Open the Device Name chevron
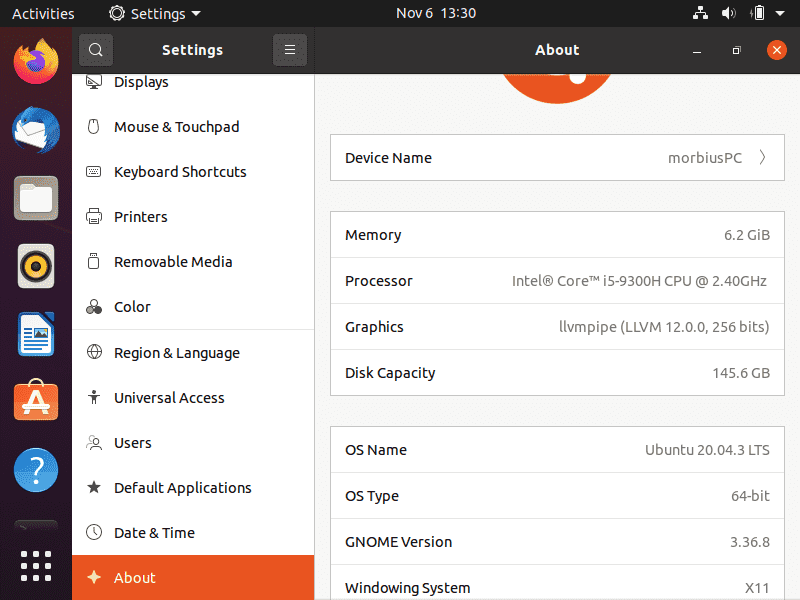 762,158
